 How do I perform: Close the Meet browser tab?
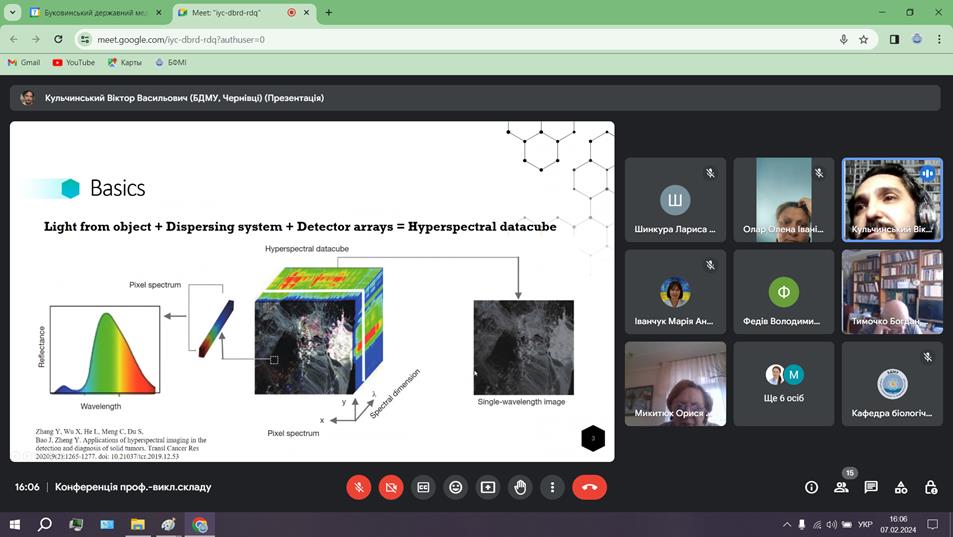[306, 12]
